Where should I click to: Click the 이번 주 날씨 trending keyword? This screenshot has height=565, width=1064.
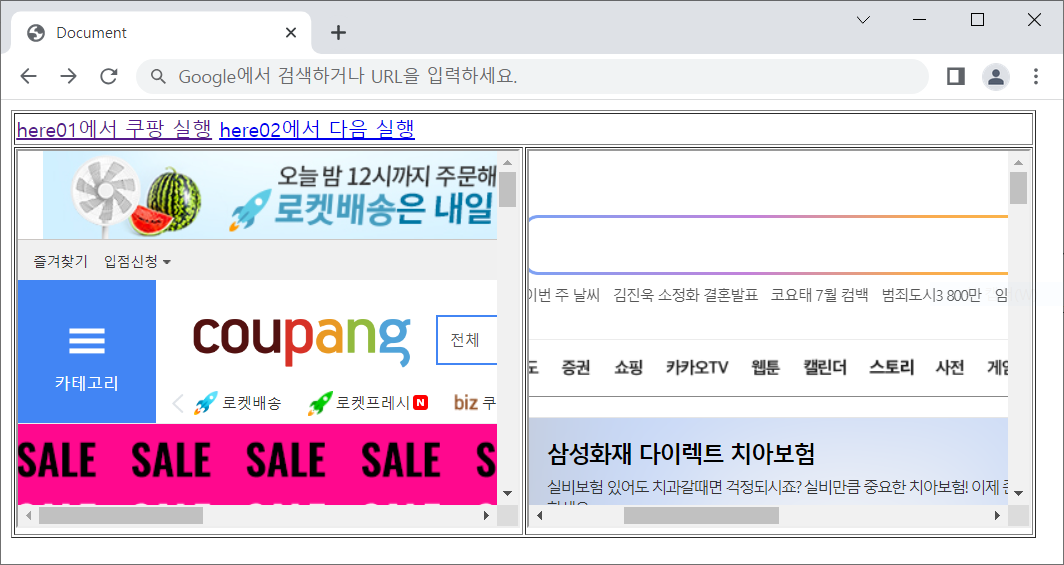(565, 295)
